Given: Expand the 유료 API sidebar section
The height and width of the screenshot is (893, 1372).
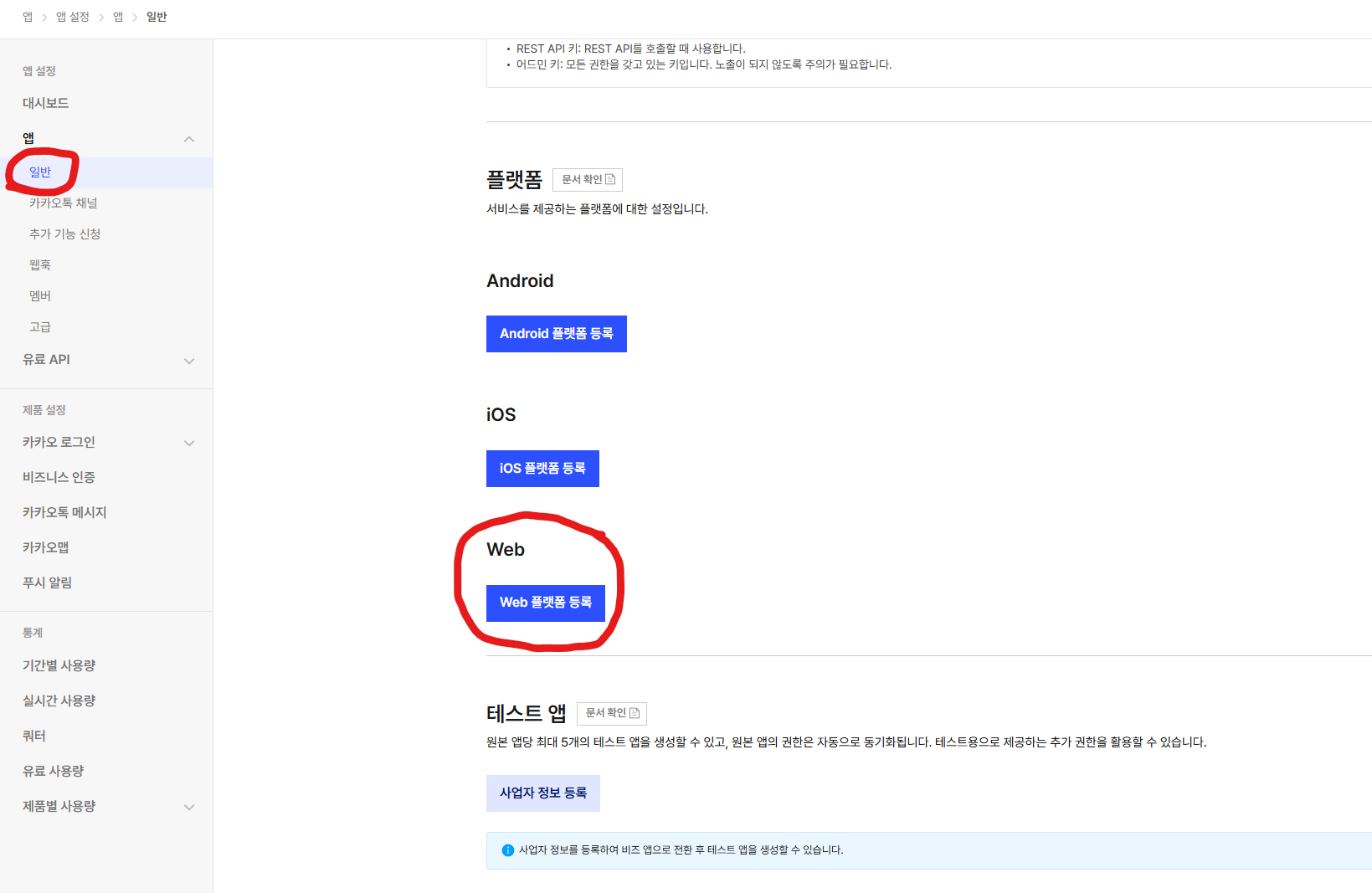Looking at the screenshot, I should (189, 361).
